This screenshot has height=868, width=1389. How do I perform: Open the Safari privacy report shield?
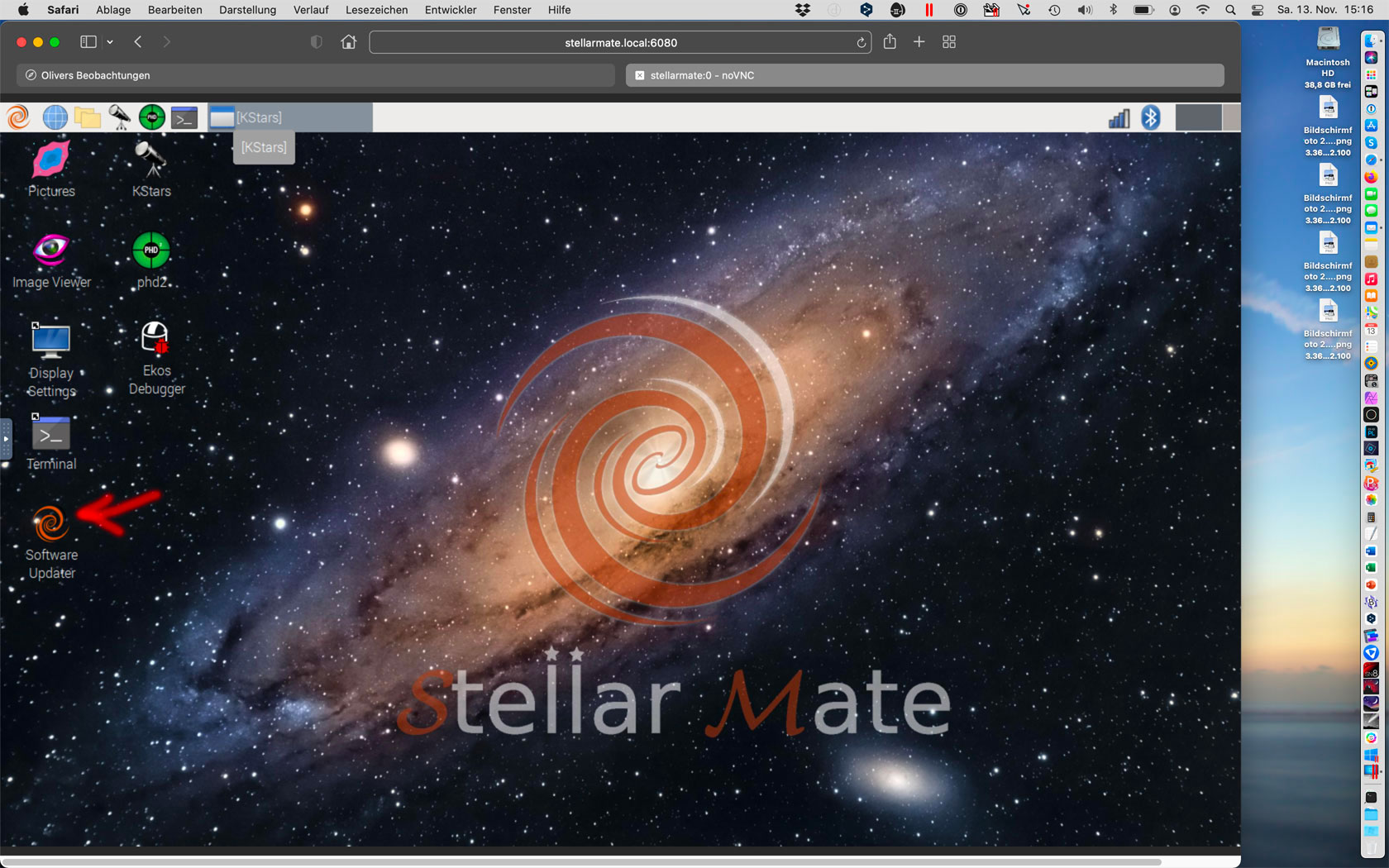pos(316,42)
